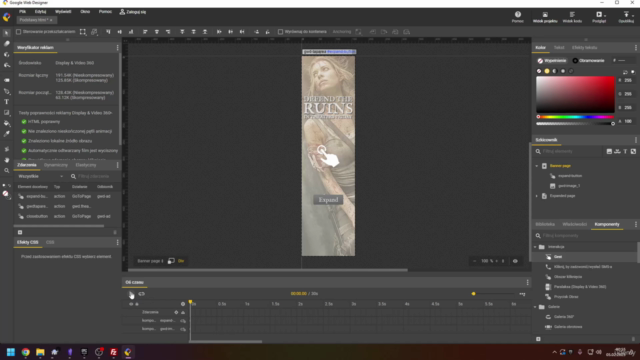
Task: Select the Pen tool in left toolbar
Action: (x=6, y=91)
